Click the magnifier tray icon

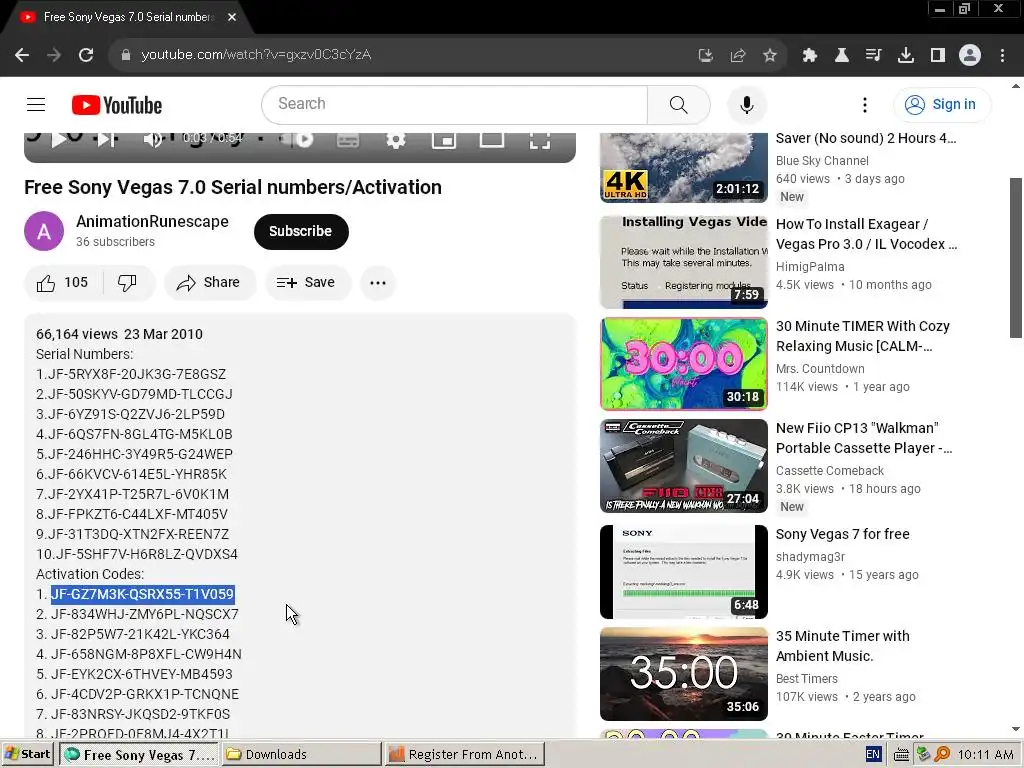(942, 754)
